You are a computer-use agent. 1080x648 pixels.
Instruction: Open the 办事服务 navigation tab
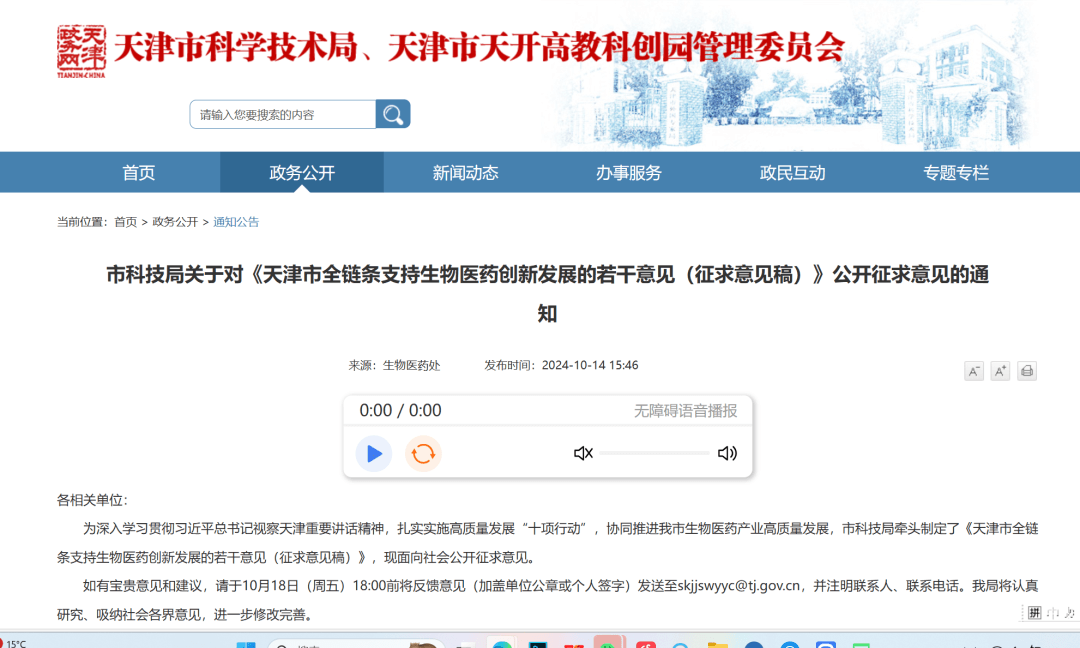(x=629, y=172)
